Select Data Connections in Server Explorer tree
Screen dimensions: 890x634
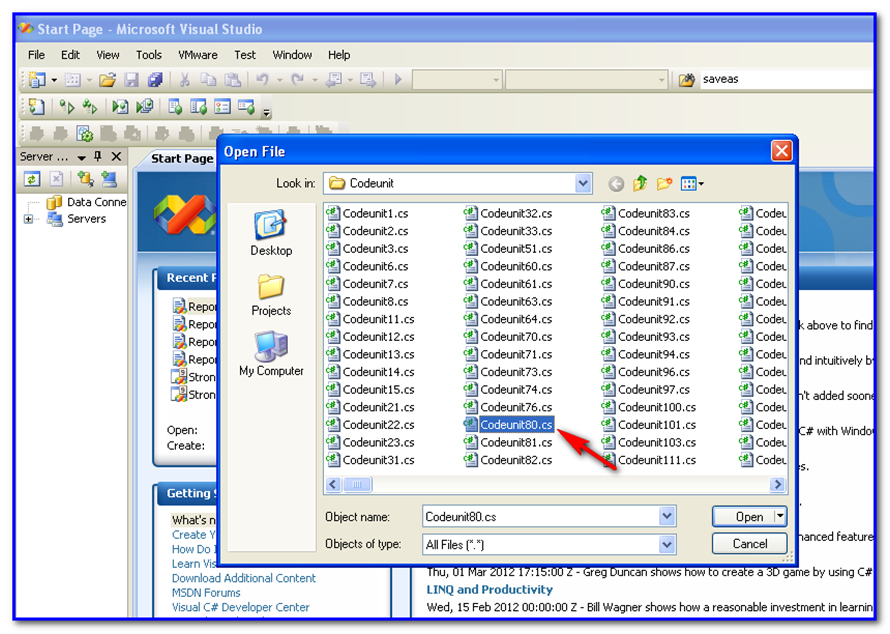[86, 202]
